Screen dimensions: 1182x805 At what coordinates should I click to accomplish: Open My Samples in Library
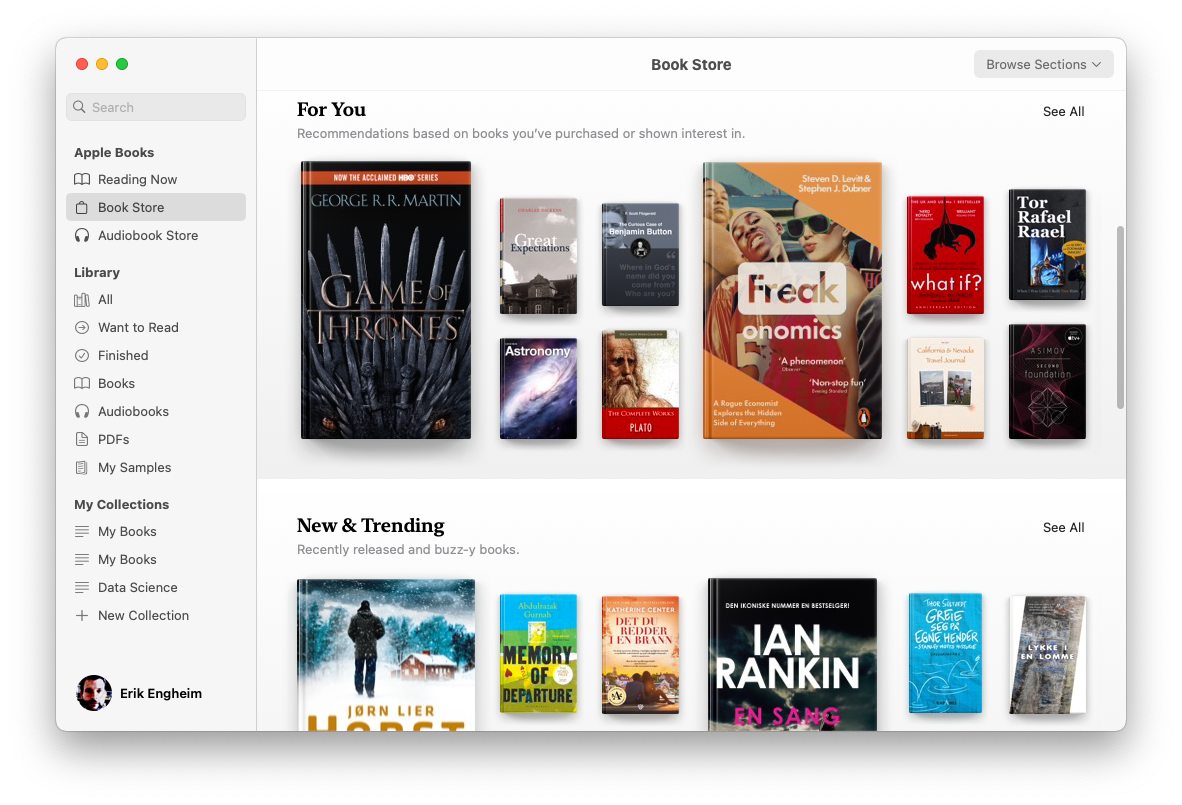coord(156,467)
